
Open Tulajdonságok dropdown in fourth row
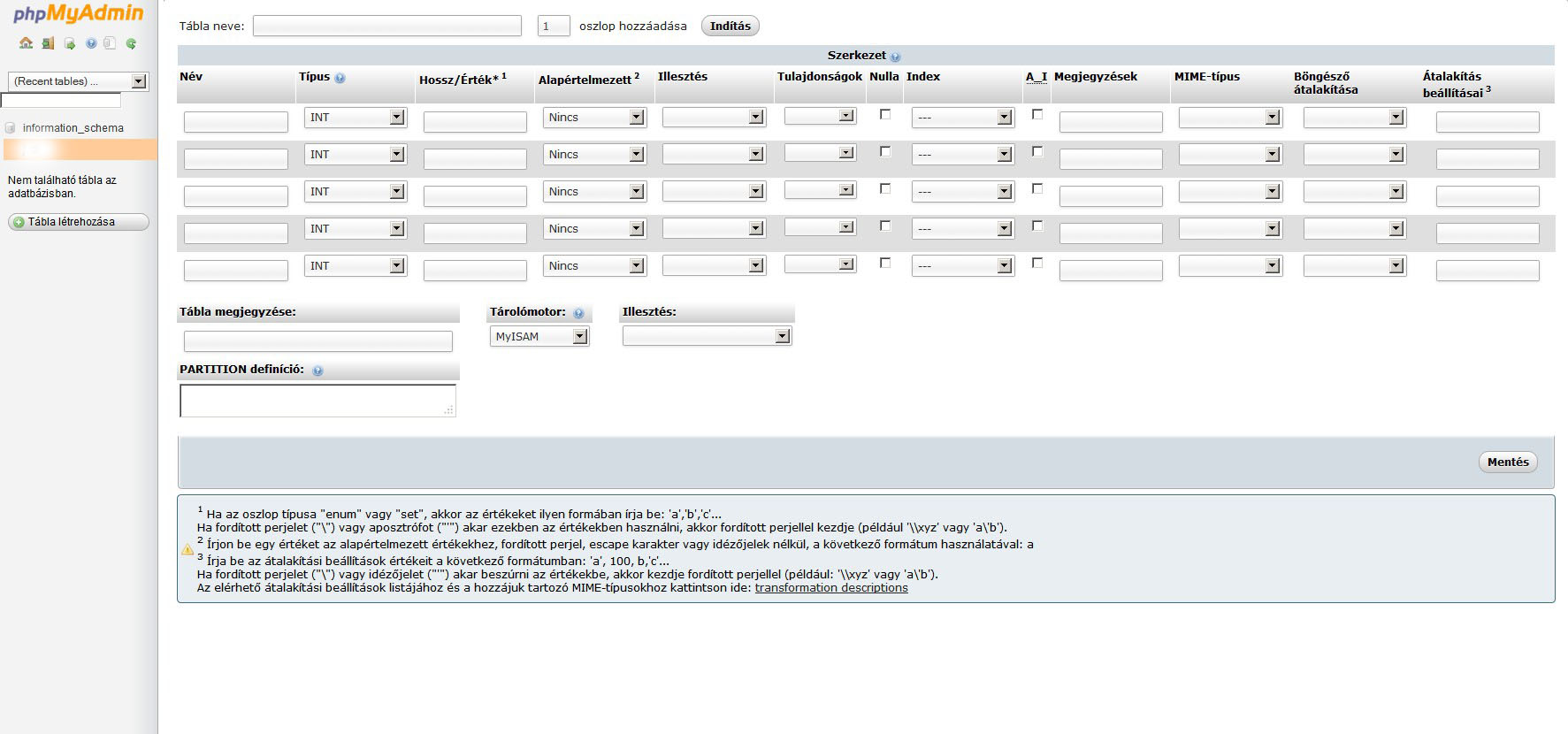click(x=820, y=227)
